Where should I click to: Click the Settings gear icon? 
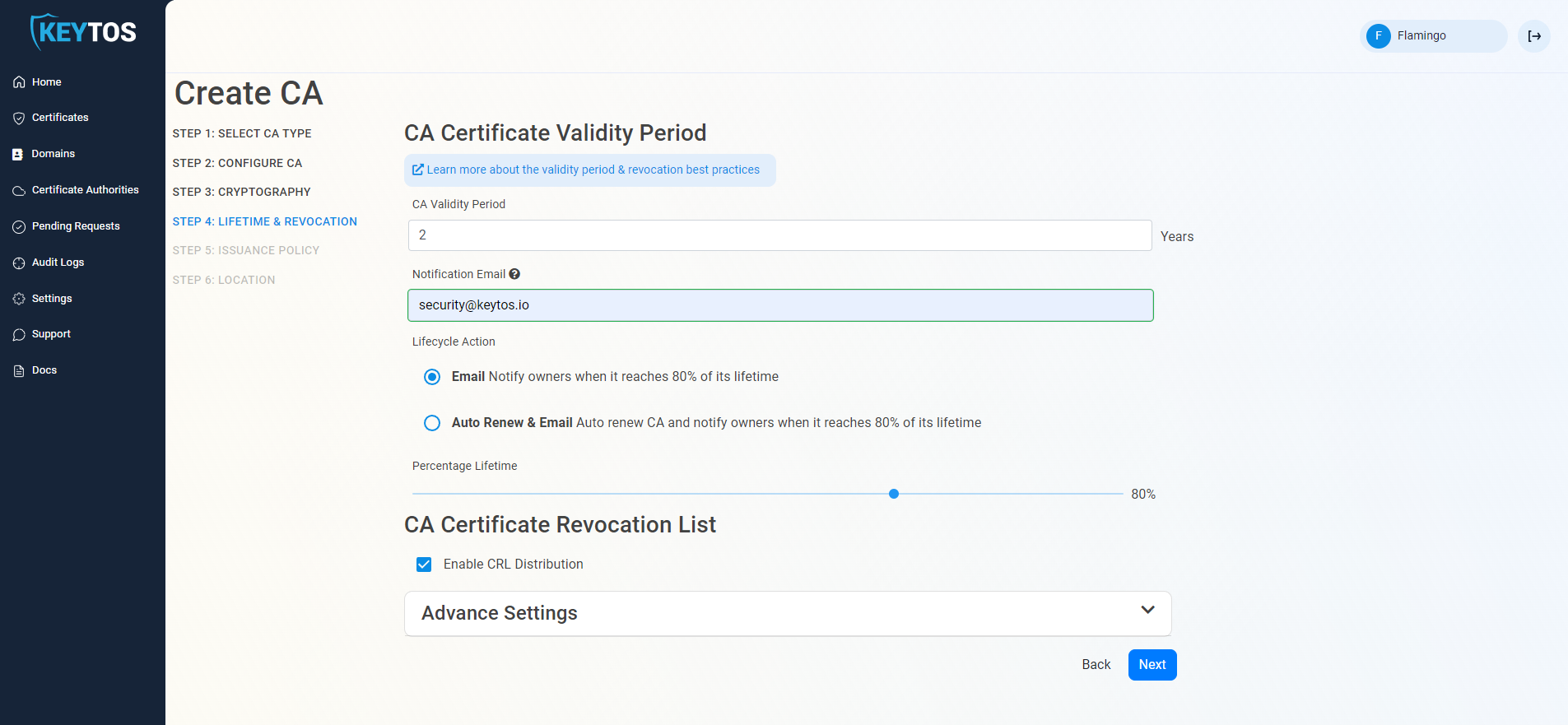tap(19, 299)
